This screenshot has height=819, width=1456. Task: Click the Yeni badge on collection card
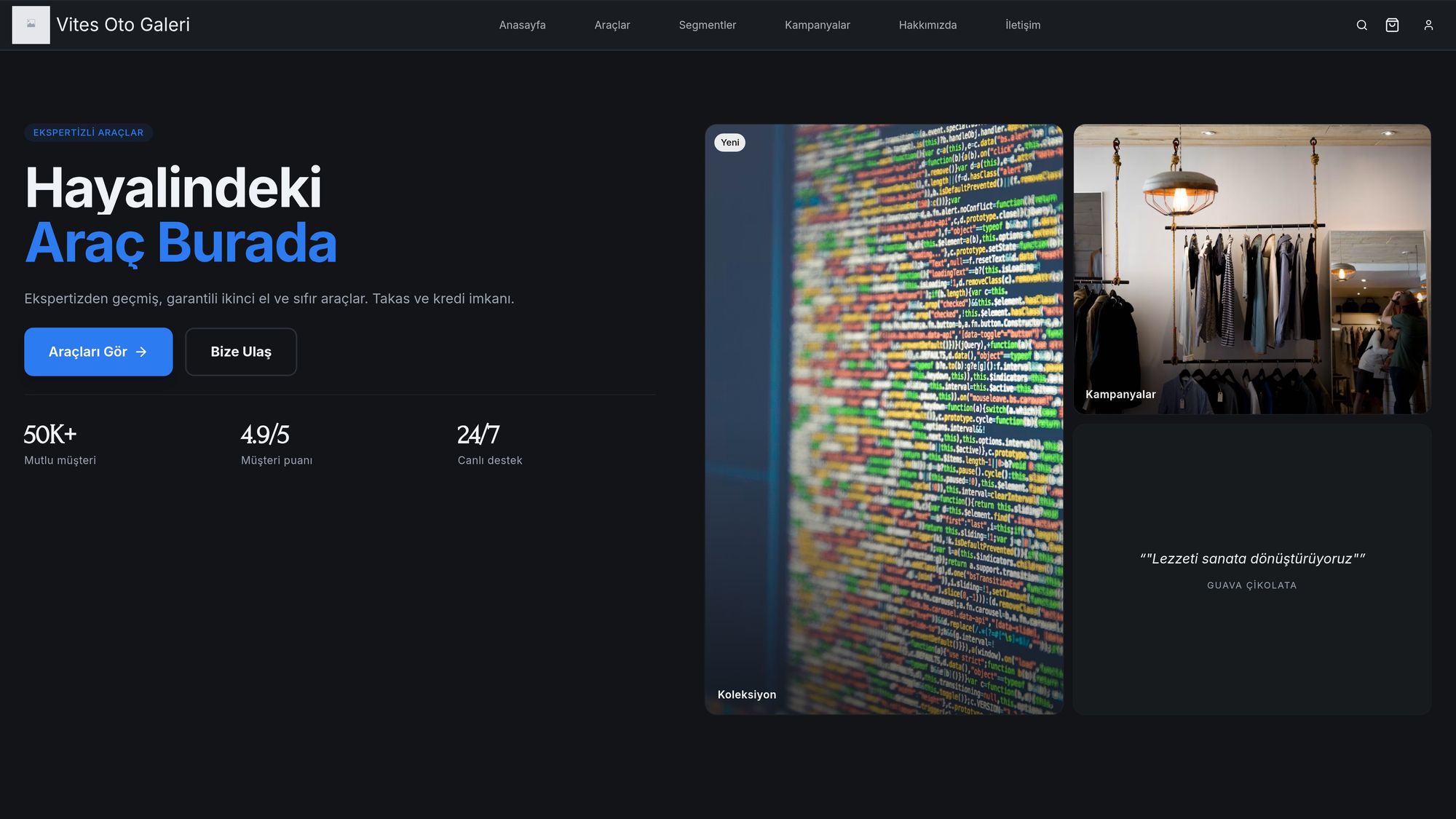tap(729, 143)
